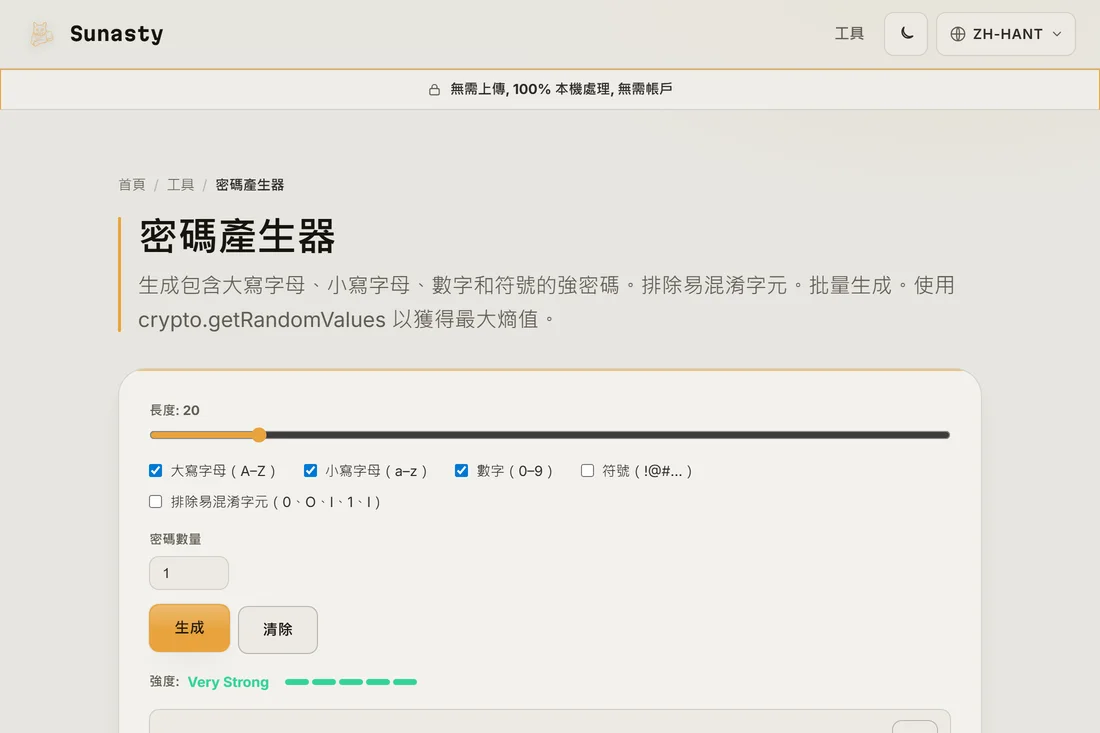Click the lock icon in privacy banner
The width and height of the screenshot is (1100, 733).
click(x=434, y=90)
